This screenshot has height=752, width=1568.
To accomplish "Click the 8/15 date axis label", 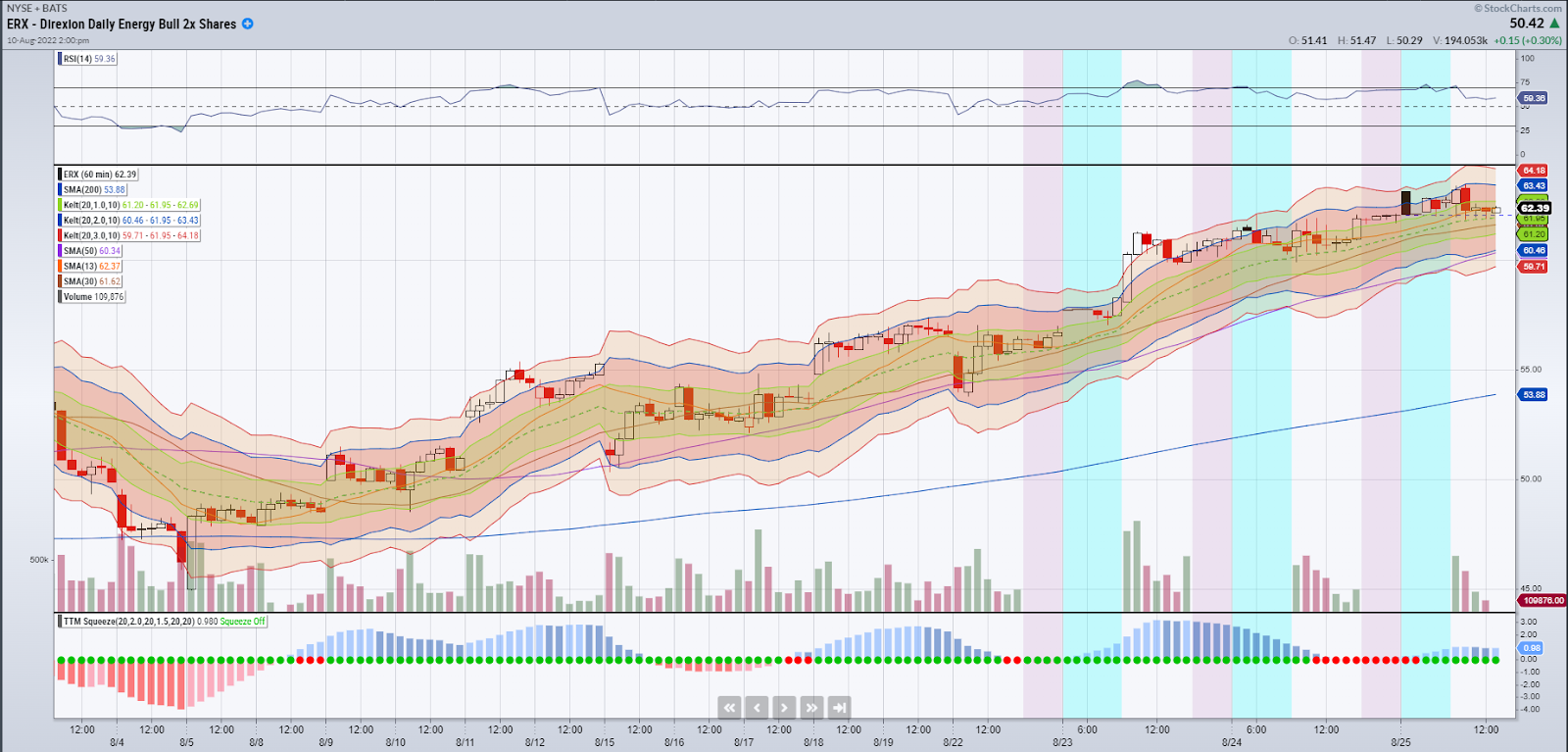I will point(605,742).
